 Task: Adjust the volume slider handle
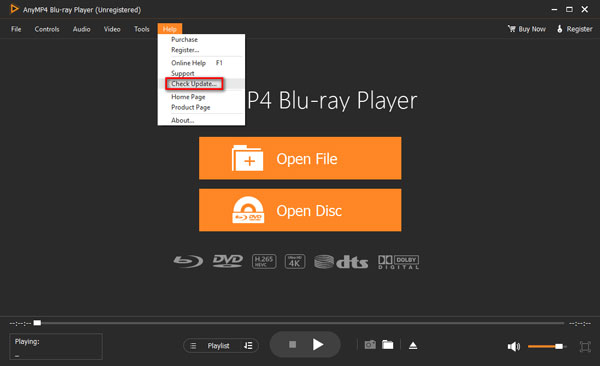pos(559,346)
